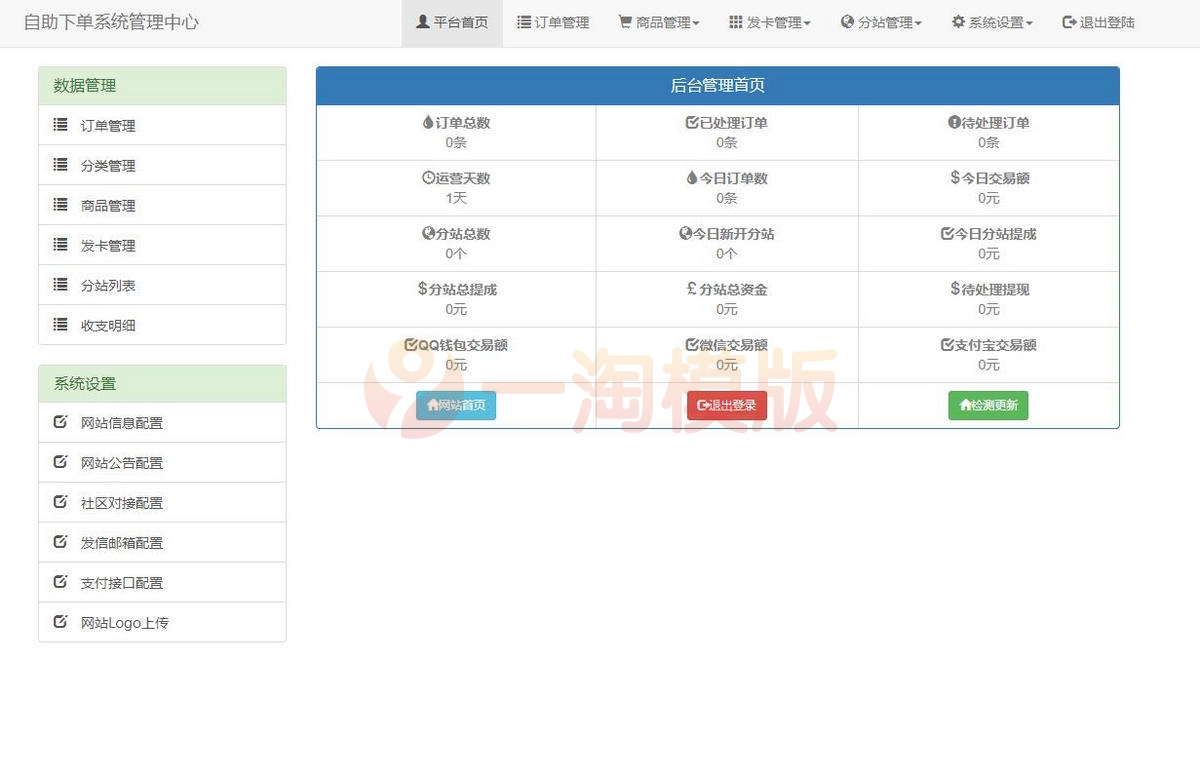This screenshot has height=778, width=1200.
Task: Click the 待处理订单 statistics cell
Action: pos(988,132)
